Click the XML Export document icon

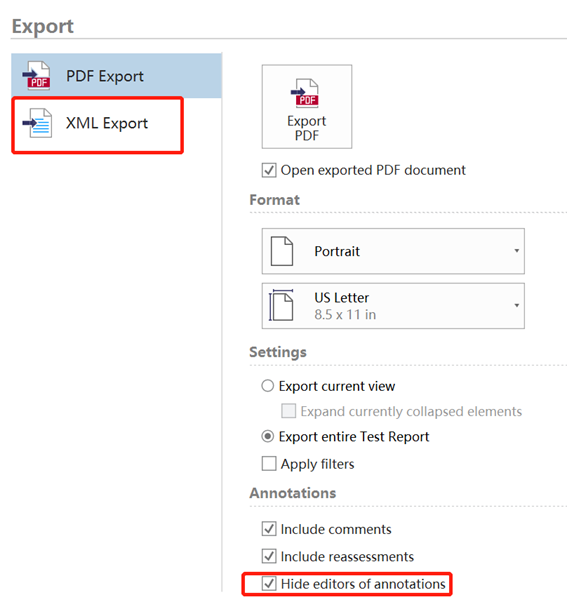[37, 123]
